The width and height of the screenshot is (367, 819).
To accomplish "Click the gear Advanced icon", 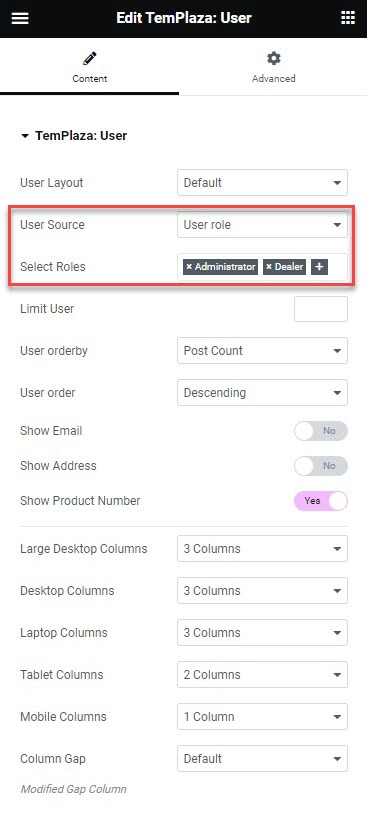I will pyautogui.click(x=274, y=58).
